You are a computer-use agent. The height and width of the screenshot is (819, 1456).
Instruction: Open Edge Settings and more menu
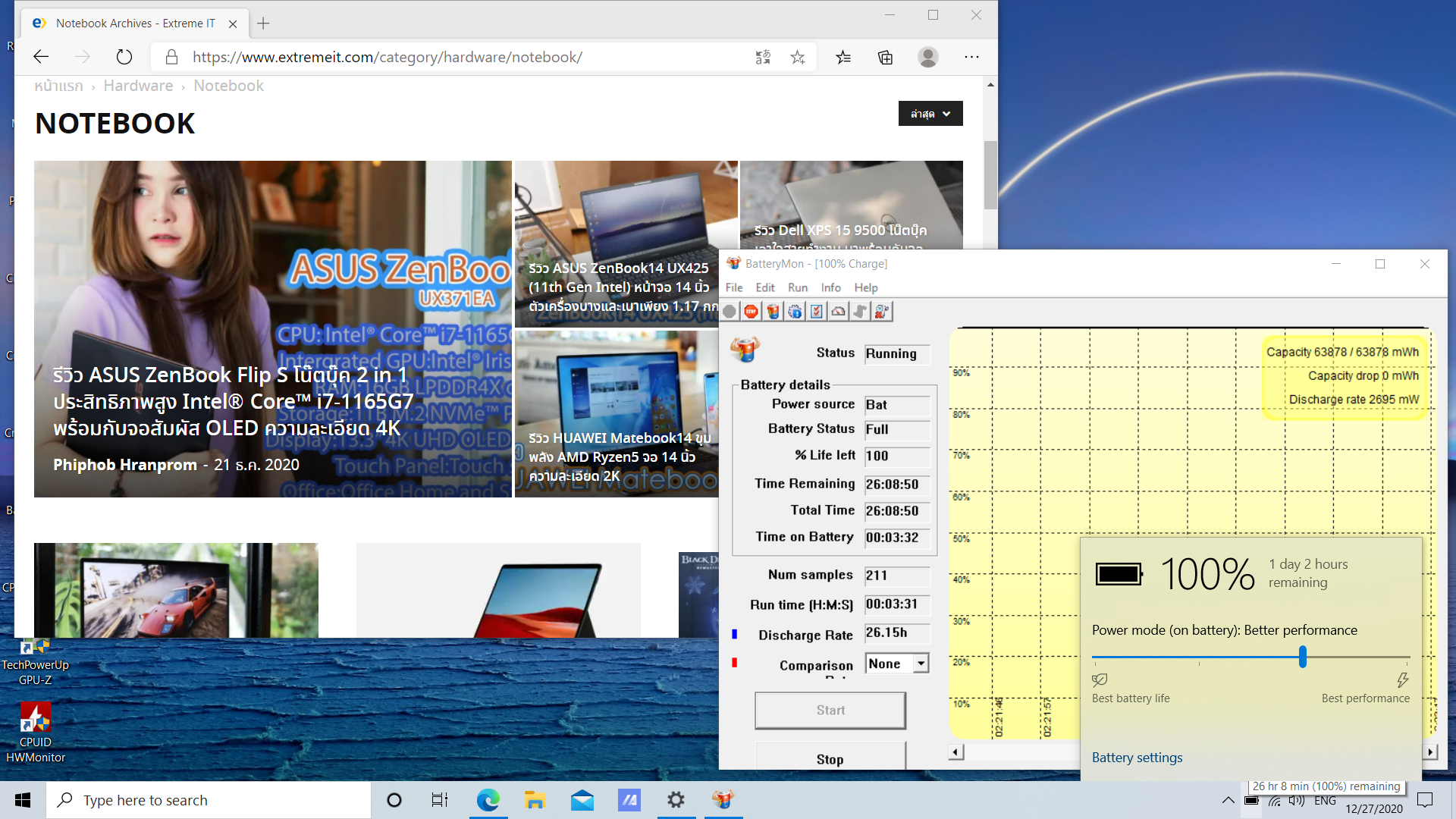click(x=971, y=57)
